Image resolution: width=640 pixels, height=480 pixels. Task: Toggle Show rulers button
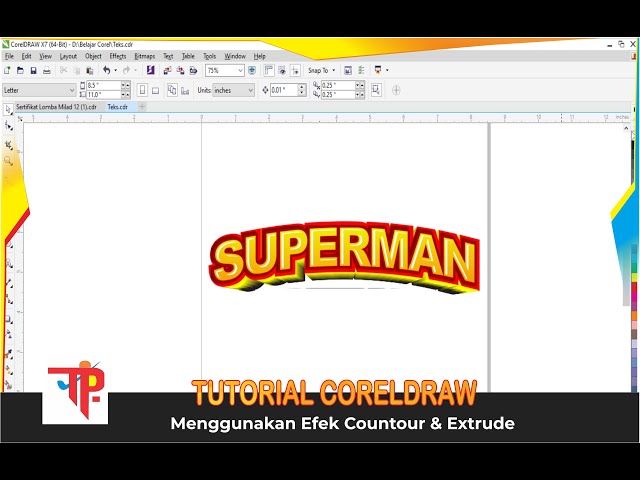click(269, 70)
